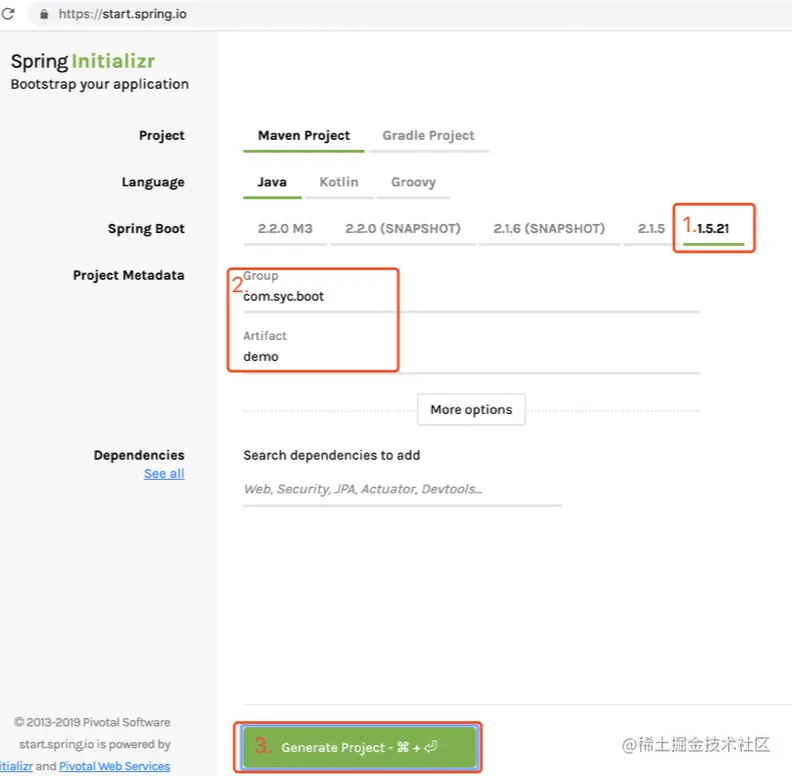Choose Groovy as the language
This screenshot has height=776, width=792.
(x=413, y=182)
